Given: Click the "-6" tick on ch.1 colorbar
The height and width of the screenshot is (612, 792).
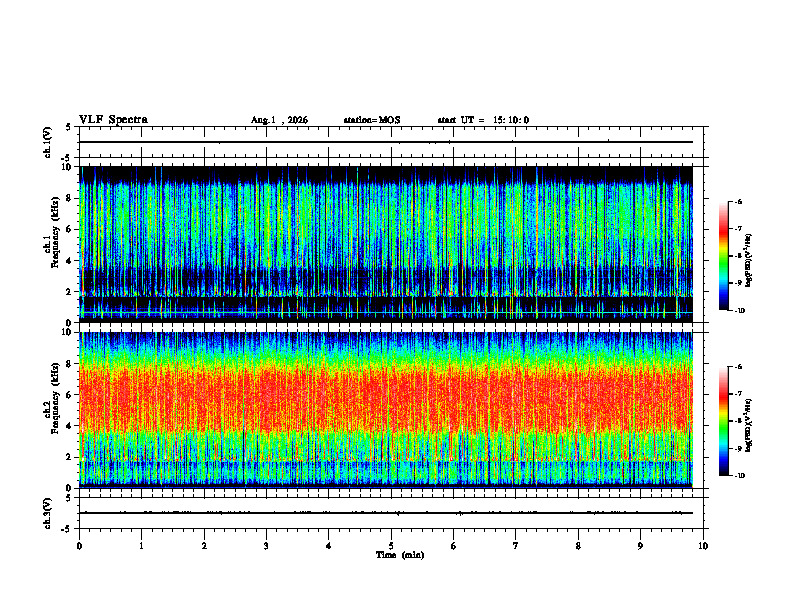Looking at the screenshot, I should tap(738, 202).
